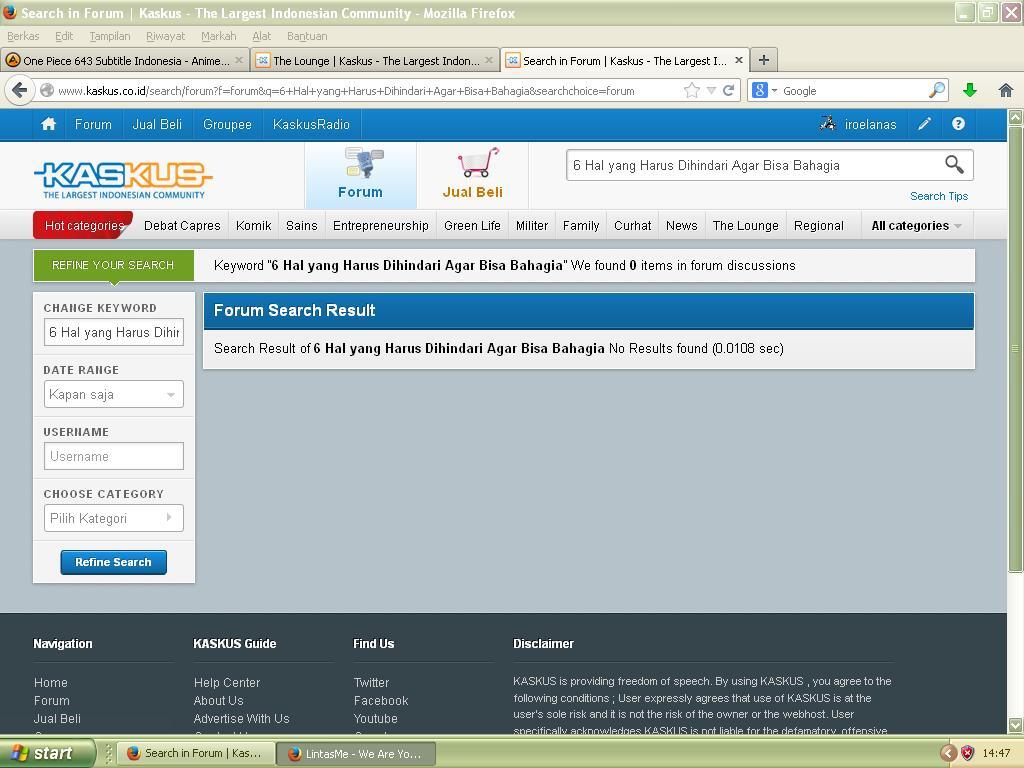Viewport: 1024px width, 768px height.
Task: Close the Search in Forum tab
Action: (739, 60)
